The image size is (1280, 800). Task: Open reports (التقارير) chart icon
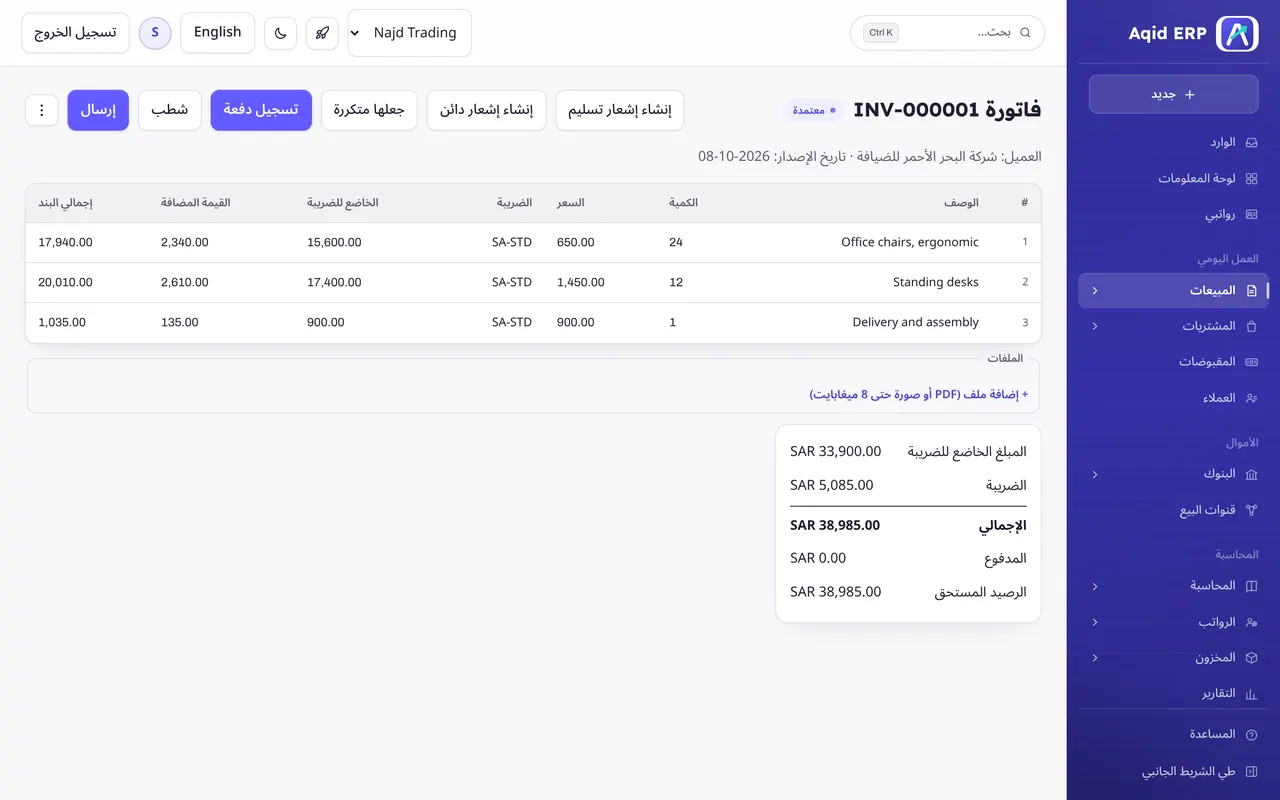coord(1251,694)
